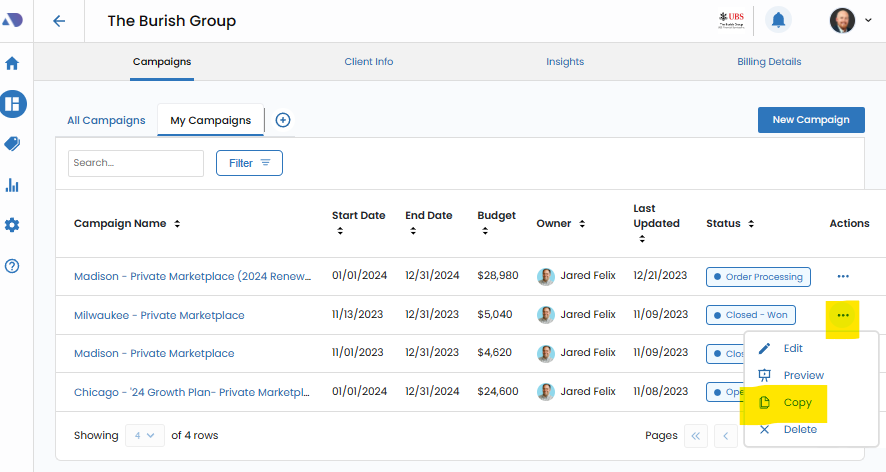Screen dimensions: 886x472
Task: Open the help question mark icon
Action: (x=13, y=266)
